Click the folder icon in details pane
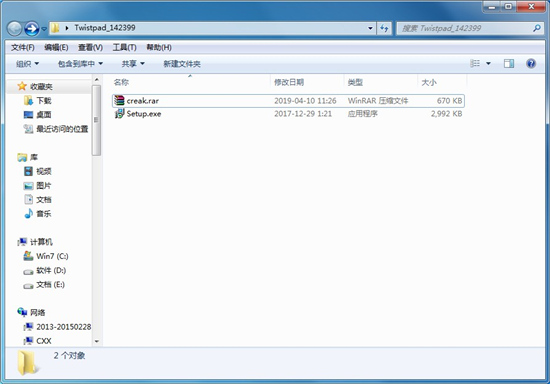550x384 pixels. click(27, 363)
